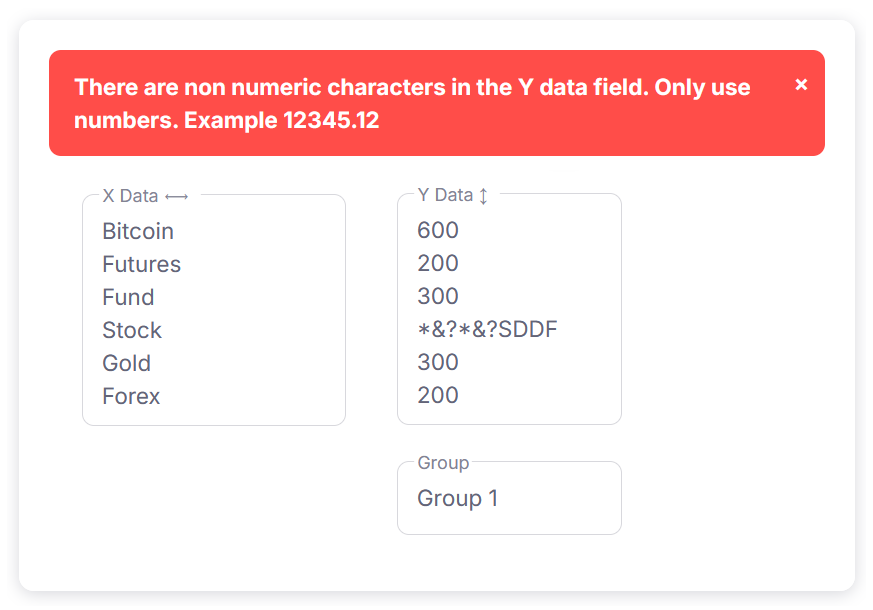Click the X Data field label
873x610 pixels.
coord(130,196)
